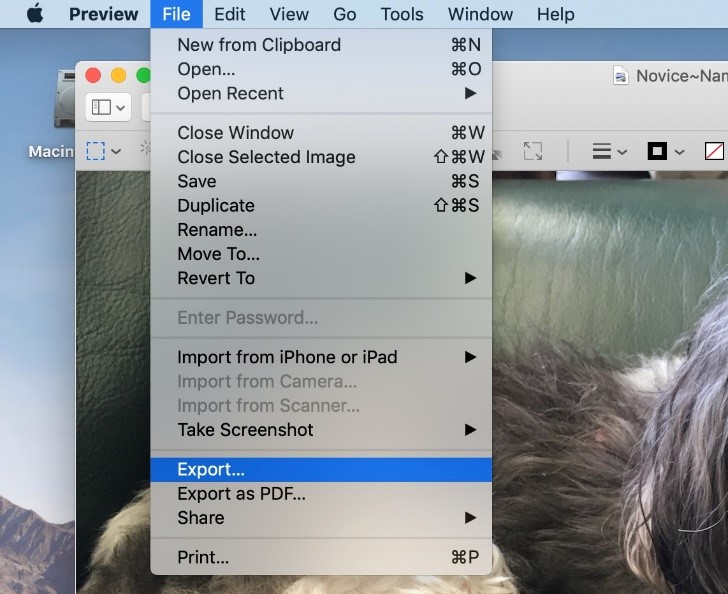Click the document proxy icon in title bar
The height and width of the screenshot is (594, 728).
620,76
